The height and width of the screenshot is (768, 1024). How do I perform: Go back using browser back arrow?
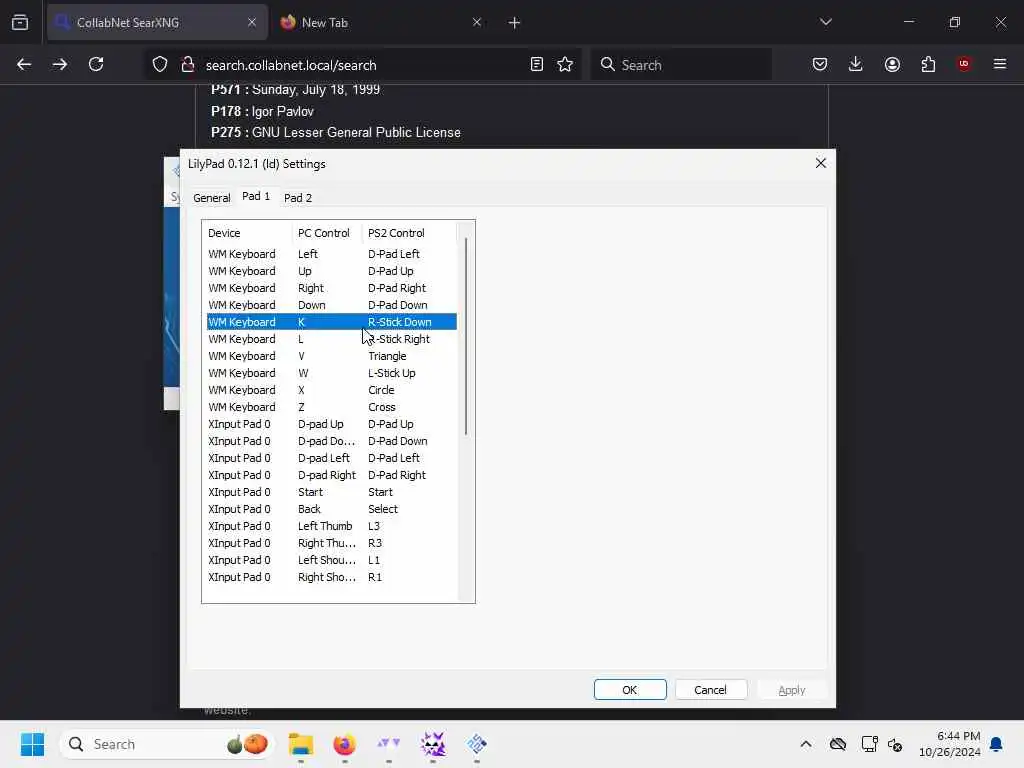[x=24, y=64]
